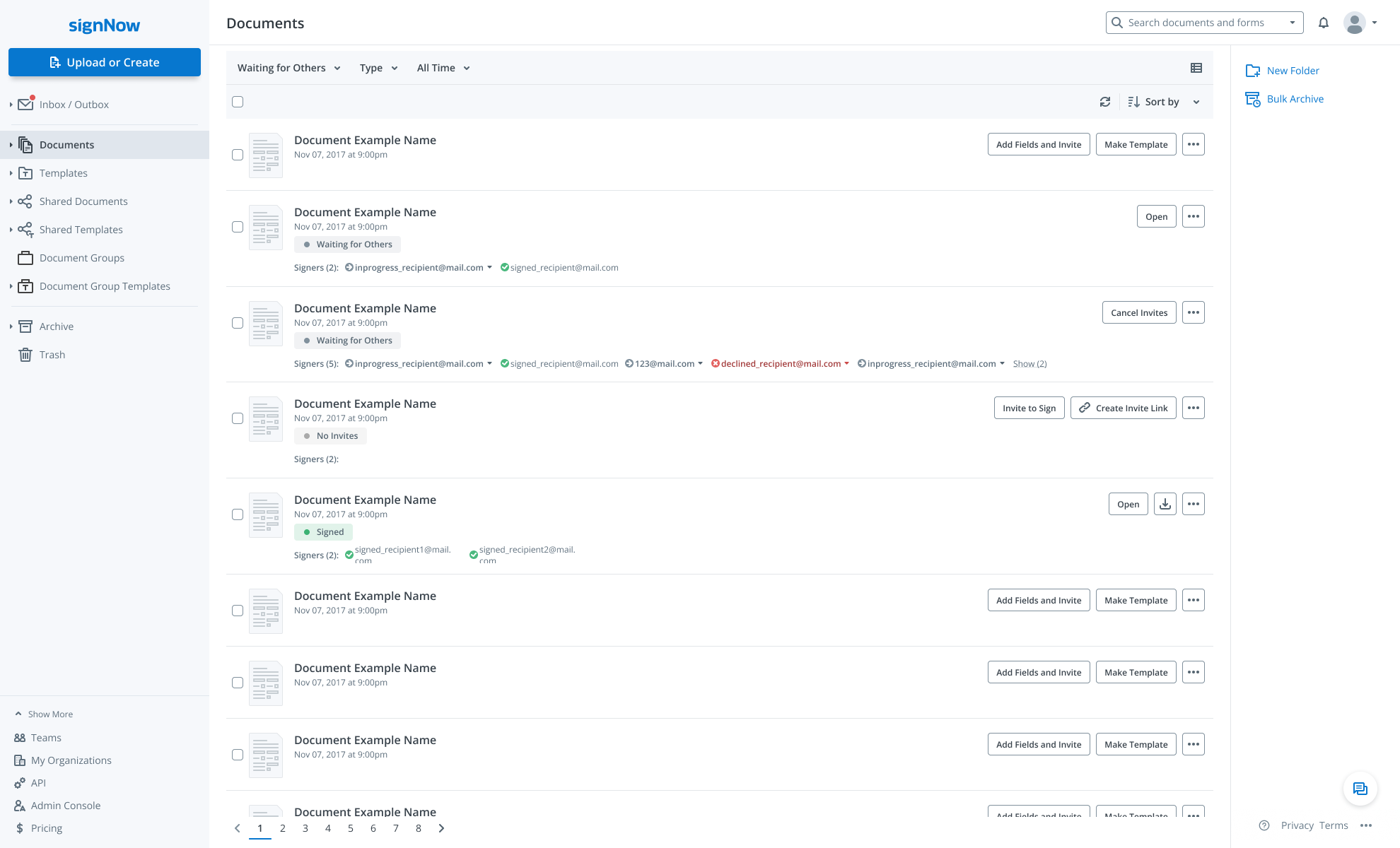Open more options for the Signed document

pos(1194,504)
